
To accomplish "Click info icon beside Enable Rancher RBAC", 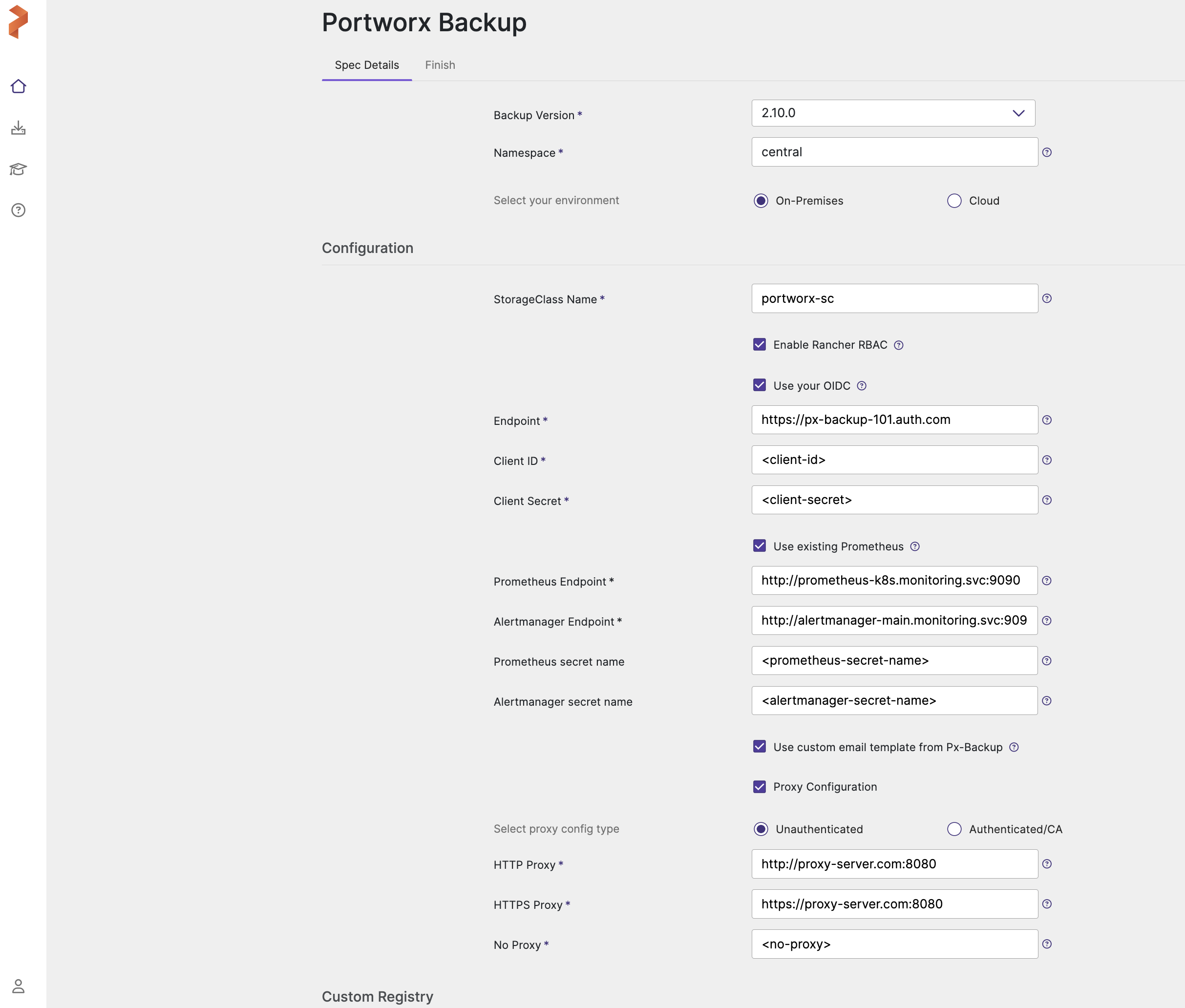I will click(x=899, y=345).
